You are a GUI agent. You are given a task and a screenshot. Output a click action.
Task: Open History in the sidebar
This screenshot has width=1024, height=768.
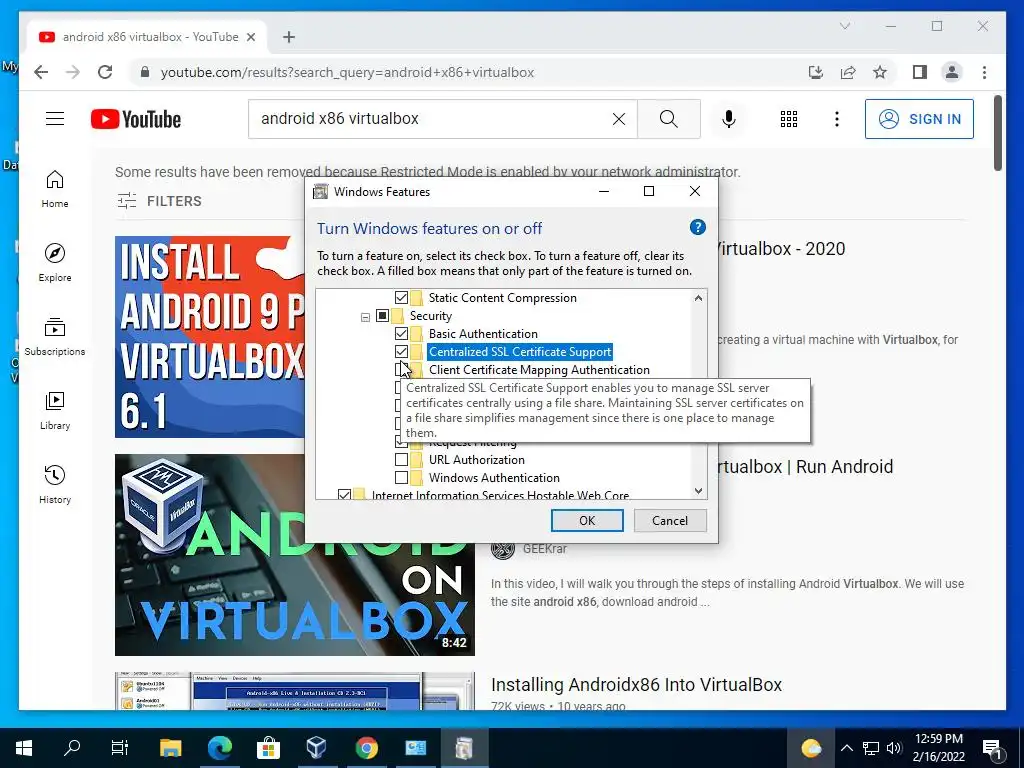pos(55,485)
